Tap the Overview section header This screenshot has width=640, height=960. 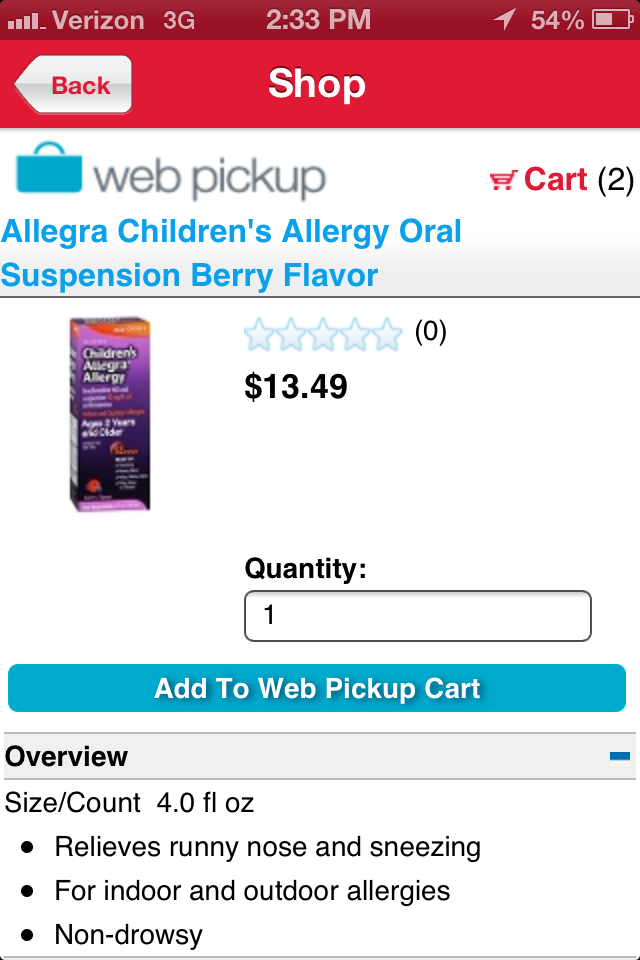[320, 756]
